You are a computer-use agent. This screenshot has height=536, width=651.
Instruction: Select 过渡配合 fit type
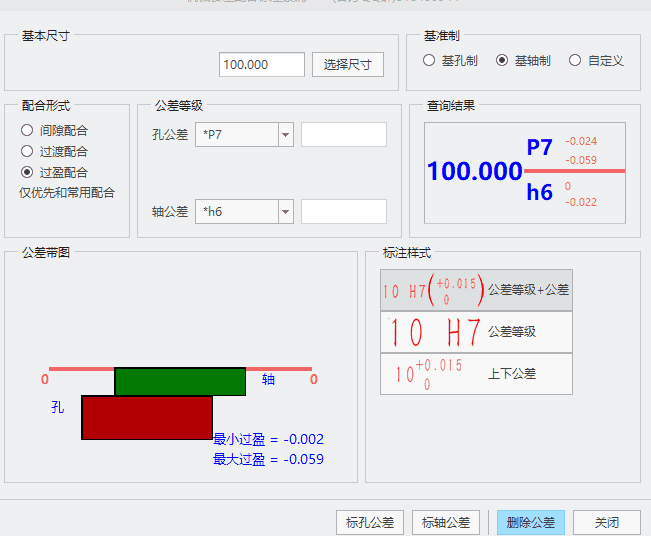coord(27,151)
